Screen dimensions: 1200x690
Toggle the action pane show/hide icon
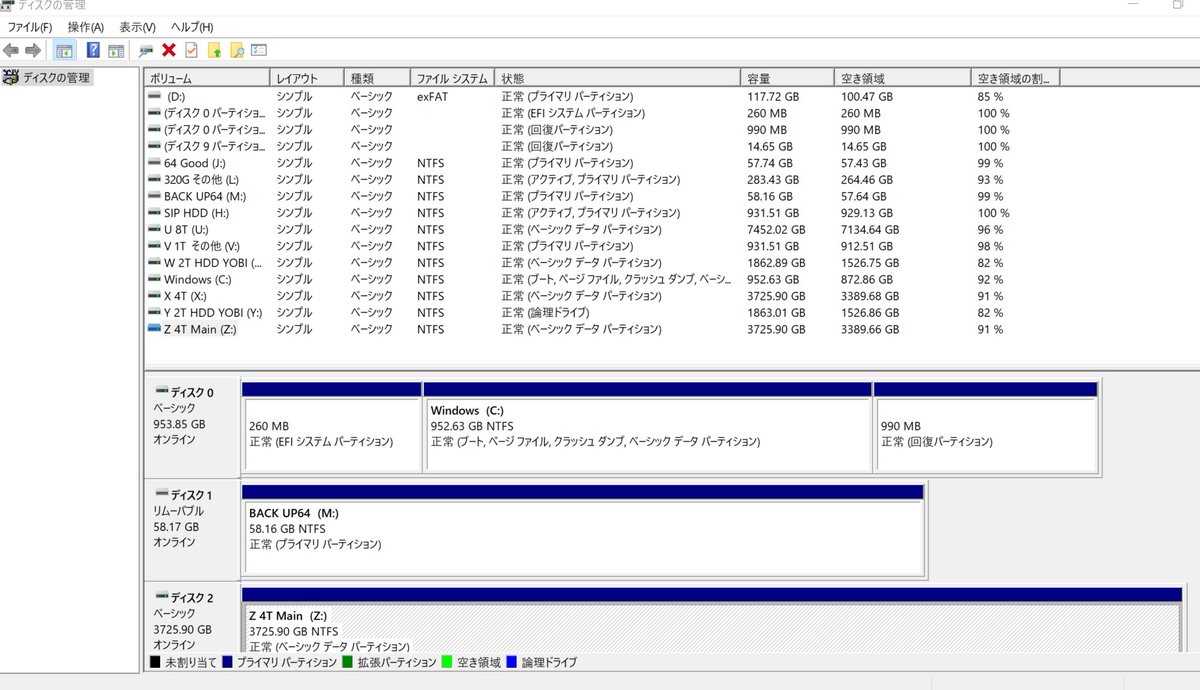coord(116,50)
